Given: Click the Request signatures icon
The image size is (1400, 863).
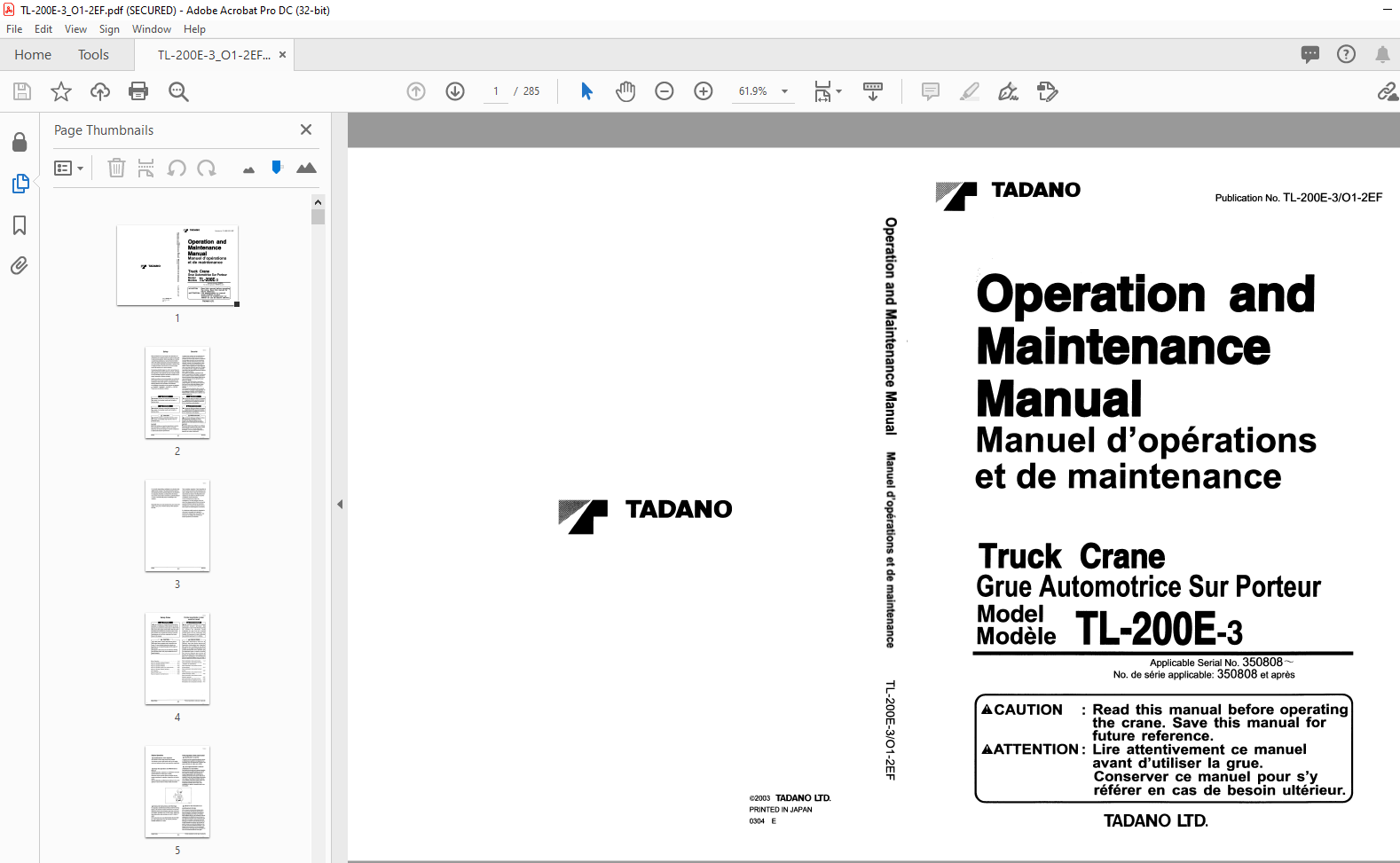Looking at the screenshot, I should click(x=1048, y=91).
